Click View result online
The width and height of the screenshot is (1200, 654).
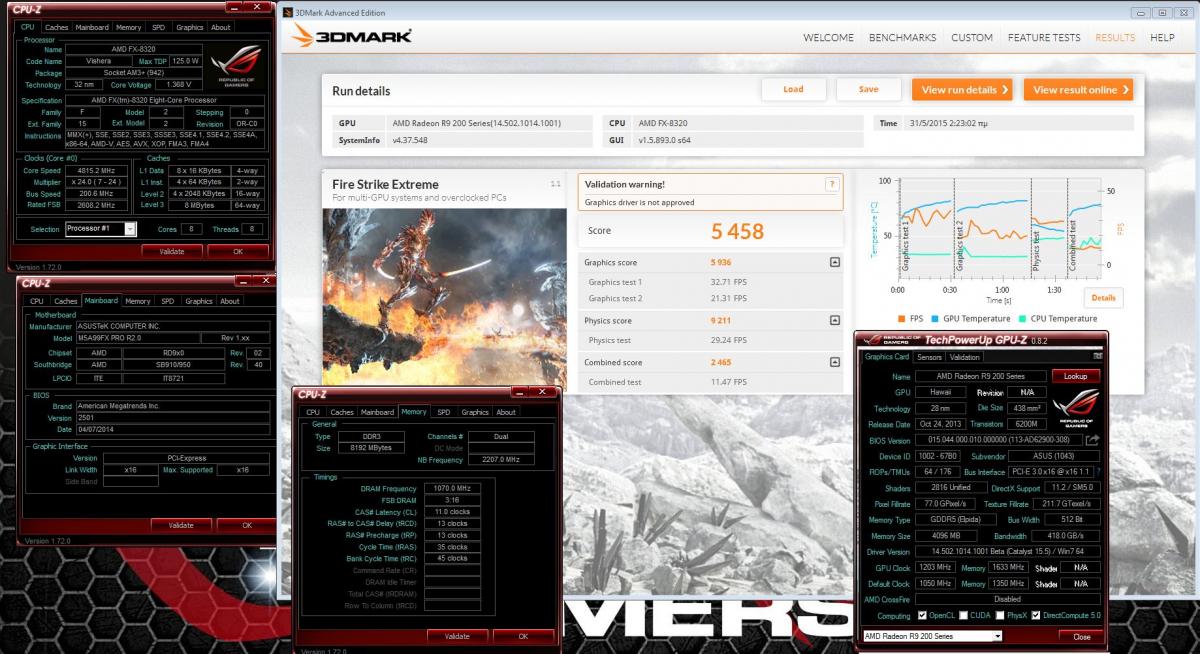tap(1078, 89)
